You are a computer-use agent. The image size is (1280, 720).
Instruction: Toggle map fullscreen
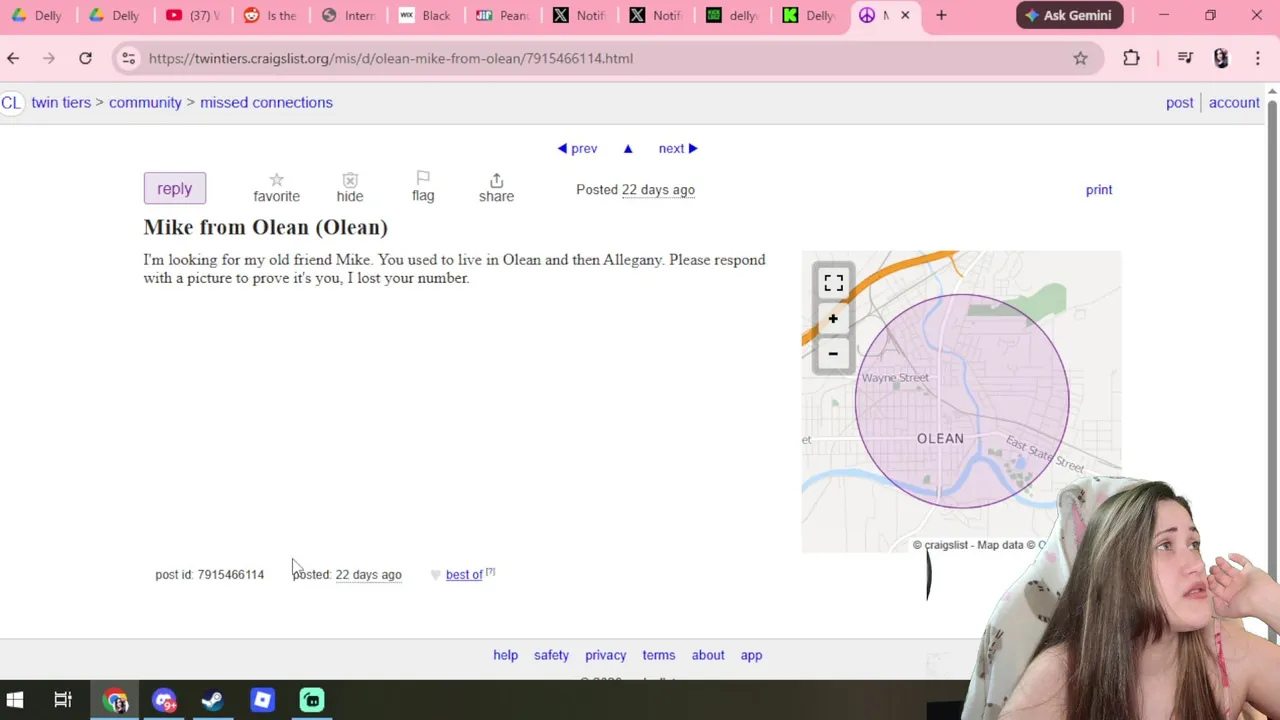(833, 283)
